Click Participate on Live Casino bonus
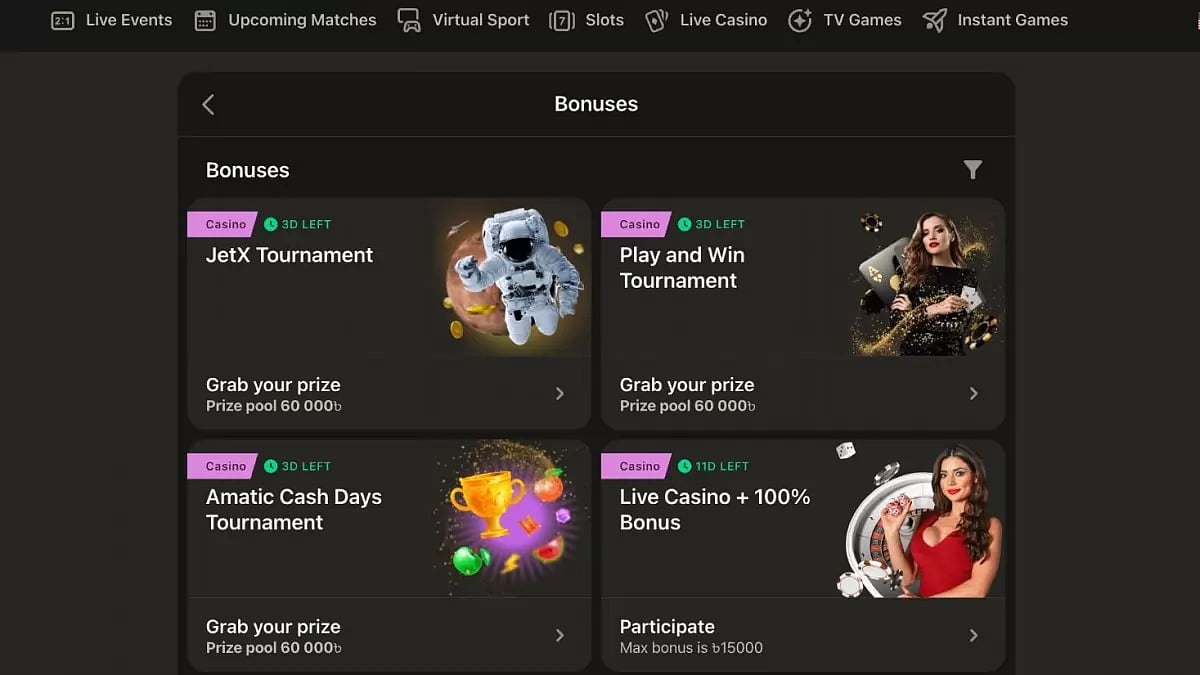 [x=667, y=626]
